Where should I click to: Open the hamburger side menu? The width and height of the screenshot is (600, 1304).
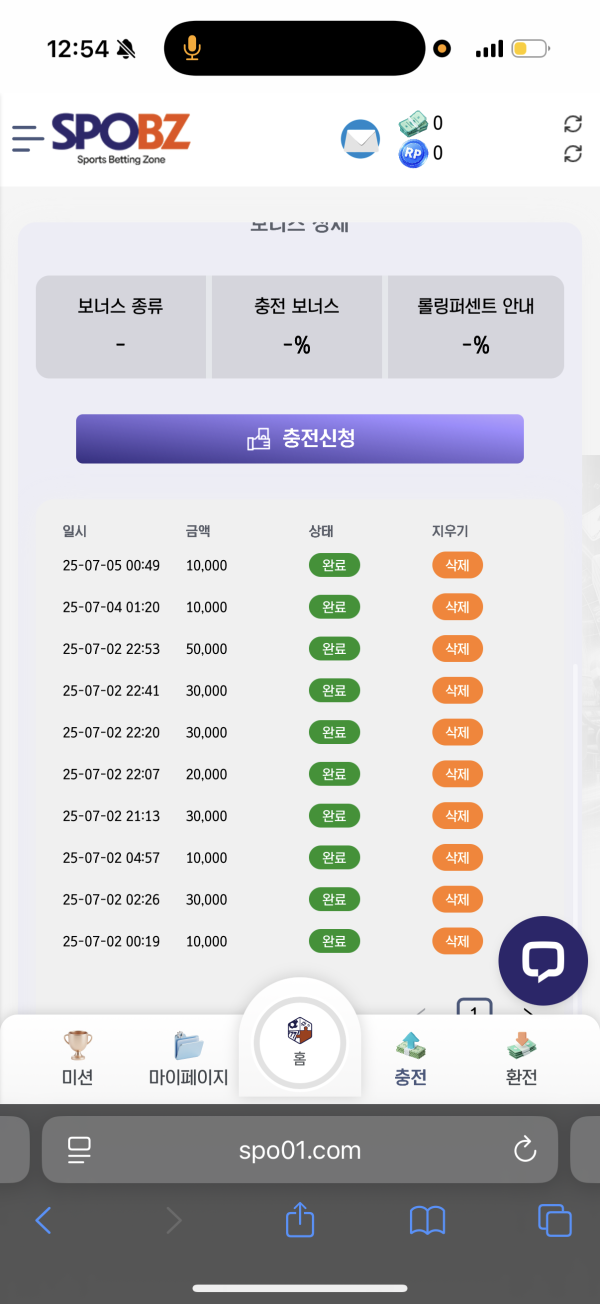coord(28,138)
